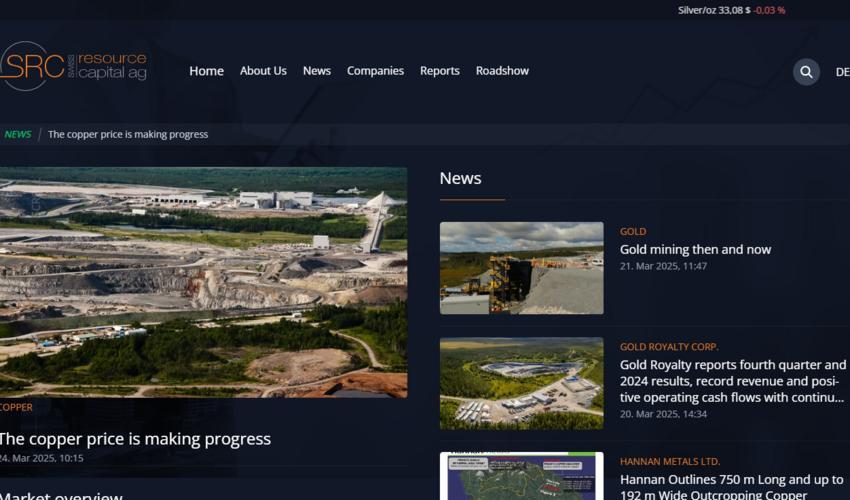Open the Hannan Metals map thumbnail
850x500 pixels.
[x=521, y=476]
